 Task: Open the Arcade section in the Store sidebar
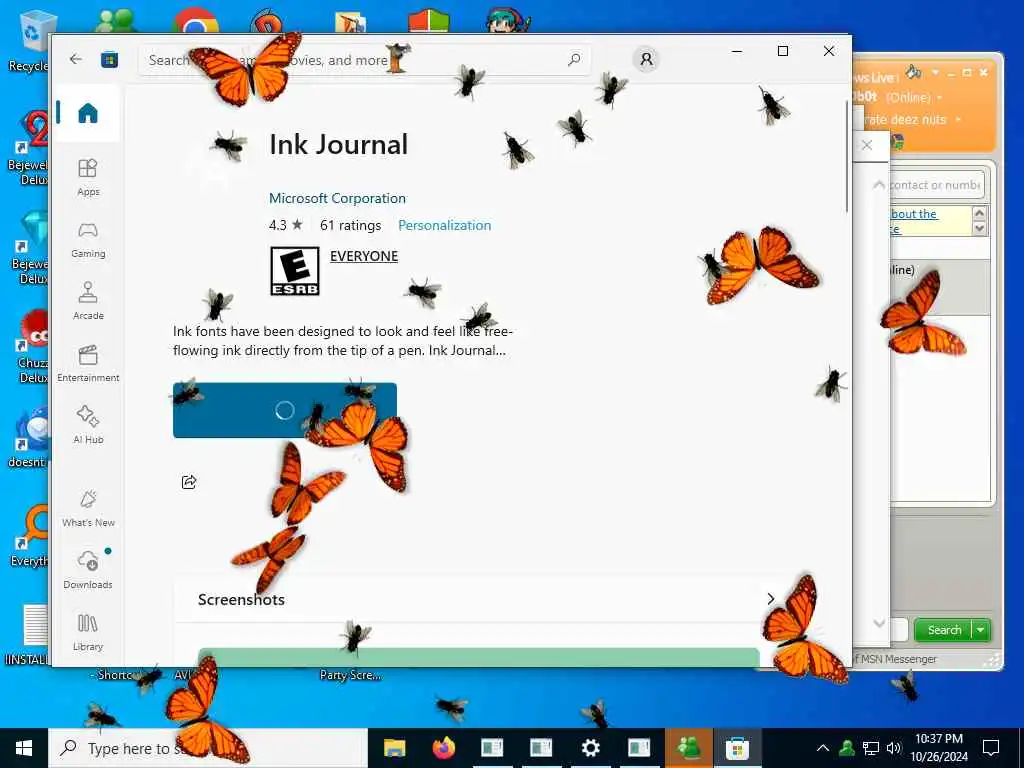88,301
